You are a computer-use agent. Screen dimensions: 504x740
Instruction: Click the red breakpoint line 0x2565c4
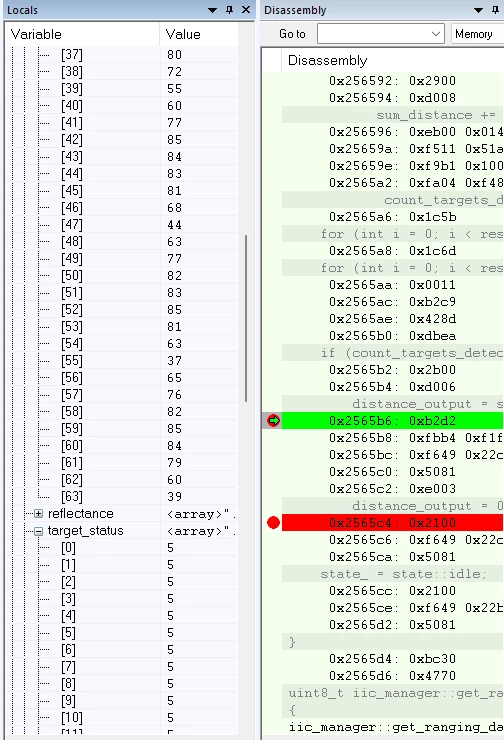[393, 522]
